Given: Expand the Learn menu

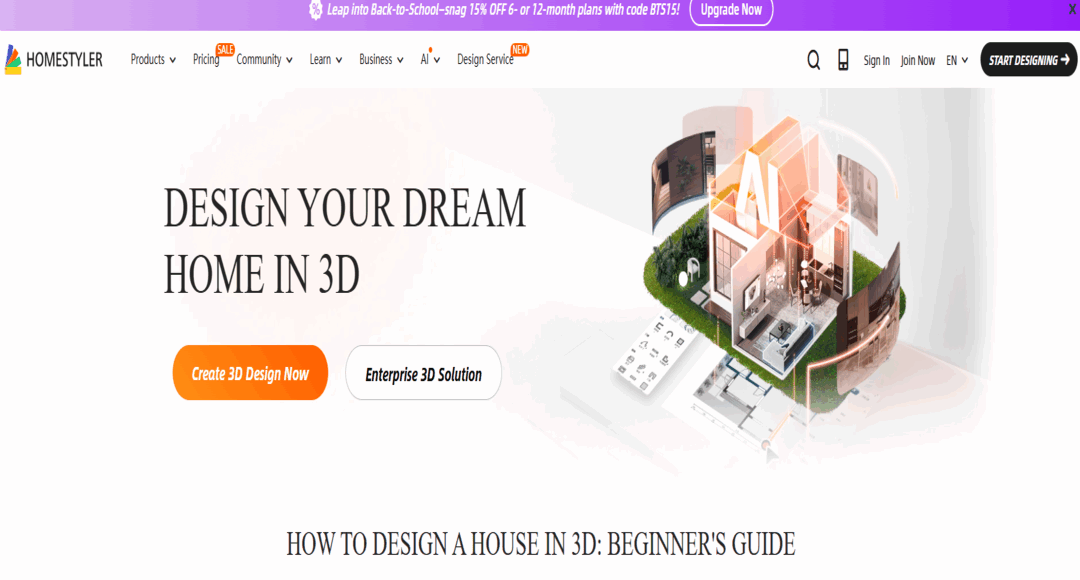Looking at the screenshot, I should (325, 60).
